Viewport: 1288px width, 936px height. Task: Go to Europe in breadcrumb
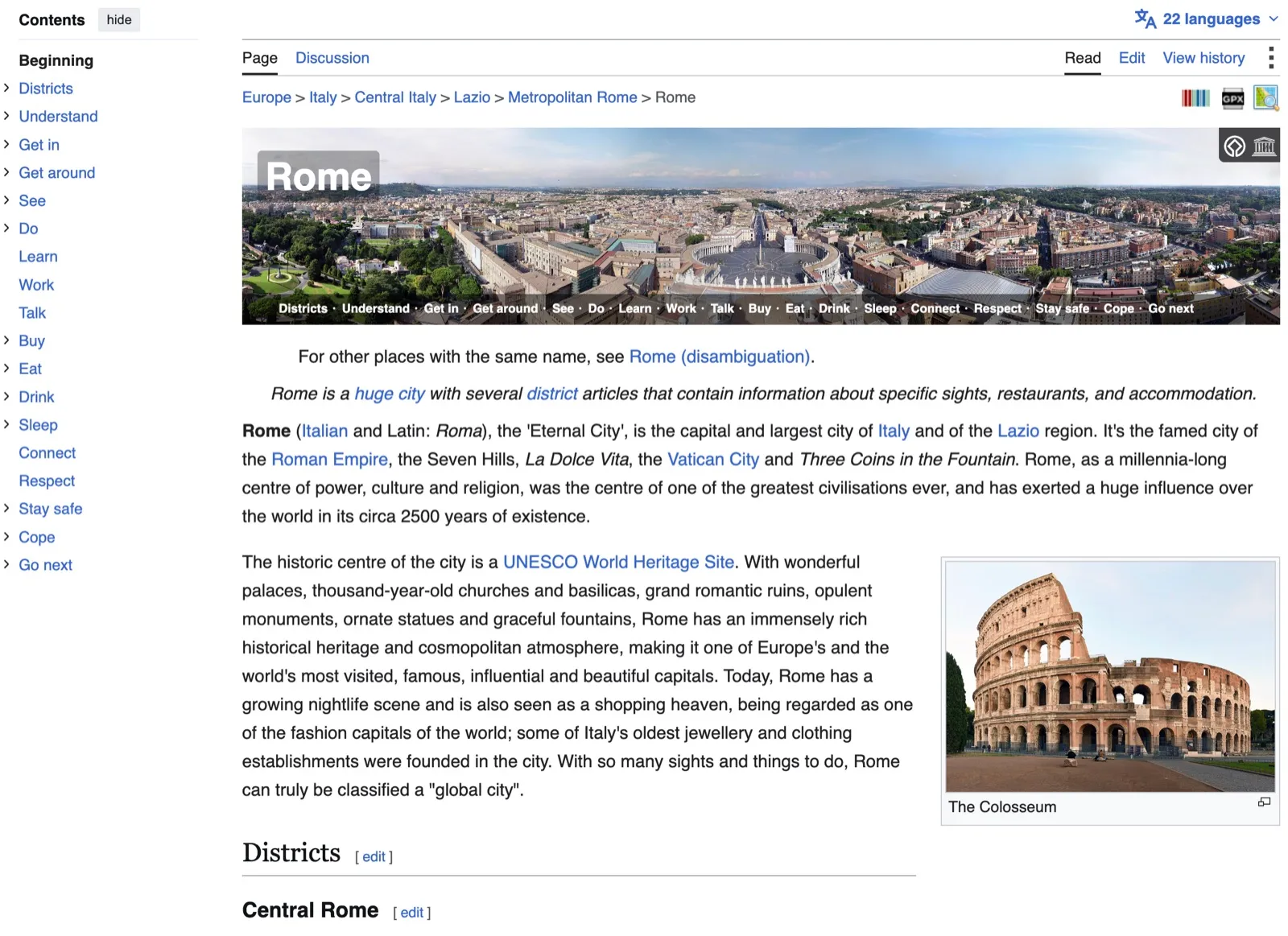tap(266, 97)
